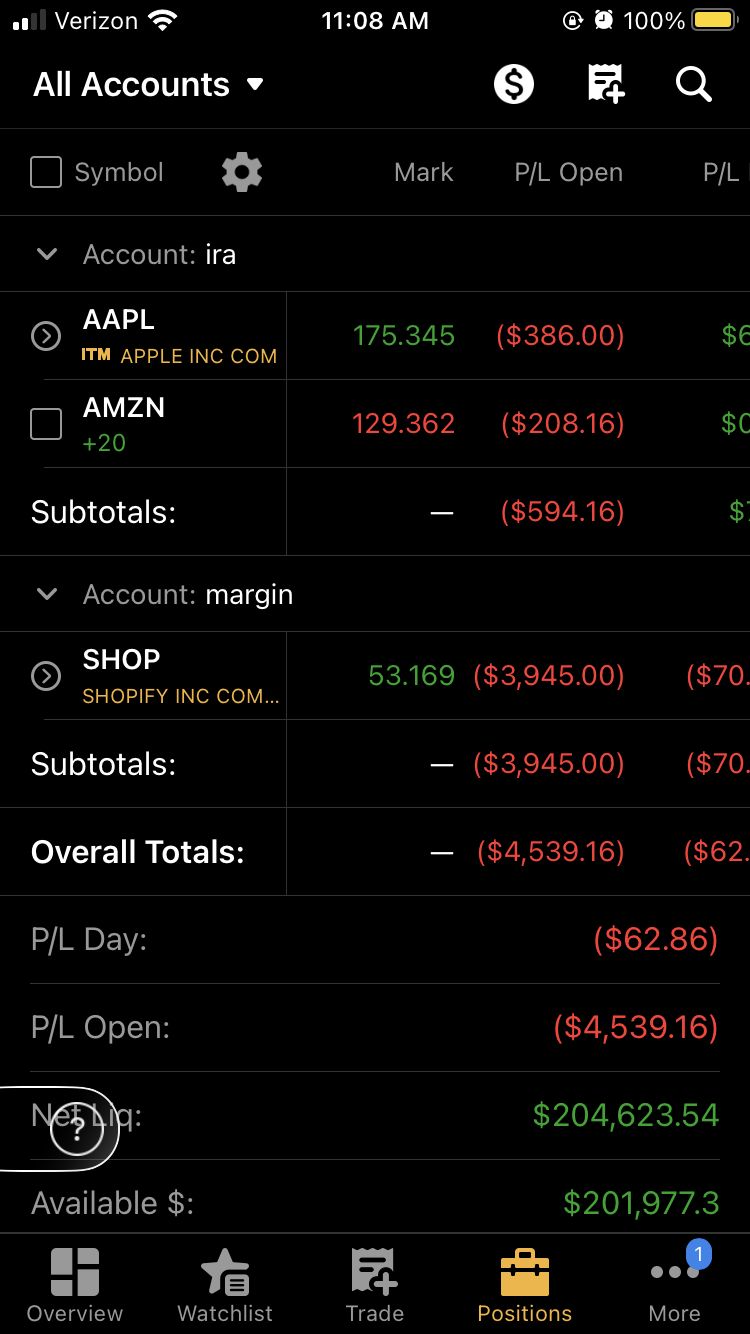Open the Trade tab
Screen dimensions: 750x1334
(x=375, y=1285)
